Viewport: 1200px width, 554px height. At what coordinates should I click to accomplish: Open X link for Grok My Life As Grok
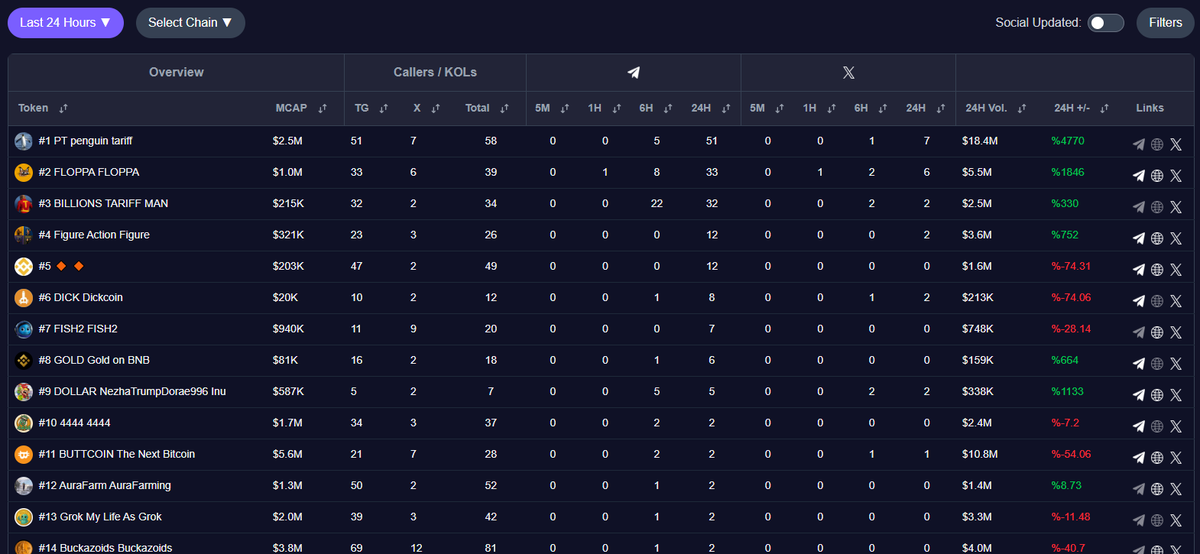[1175, 520]
